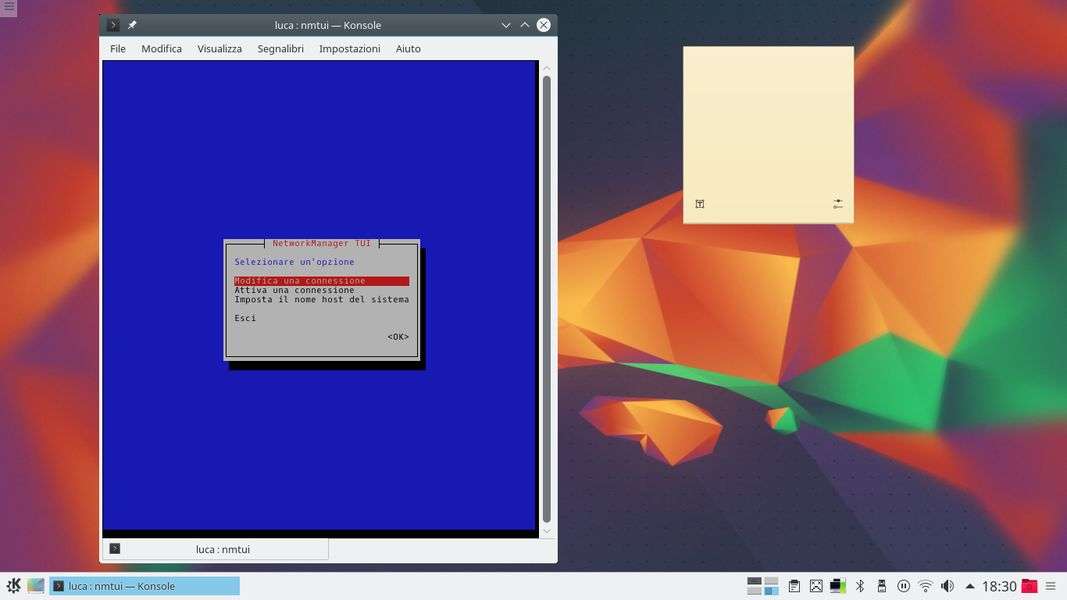Screen dimensions: 1067x600
Task: Click the battery status tray icon
Action: [x=838, y=586]
